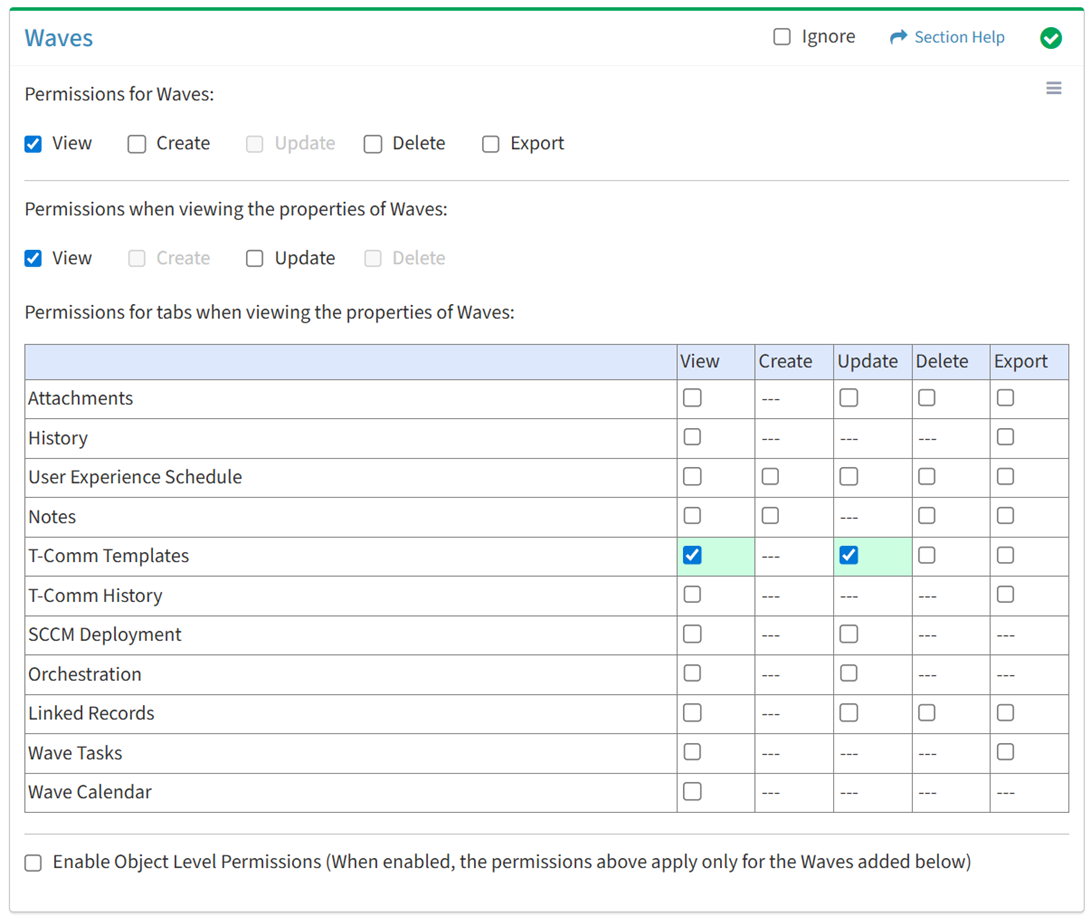Image resolution: width=1091 pixels, height=916 pixels.
Task: Enable View for Attachments tab
Action: tap(692, 398)
